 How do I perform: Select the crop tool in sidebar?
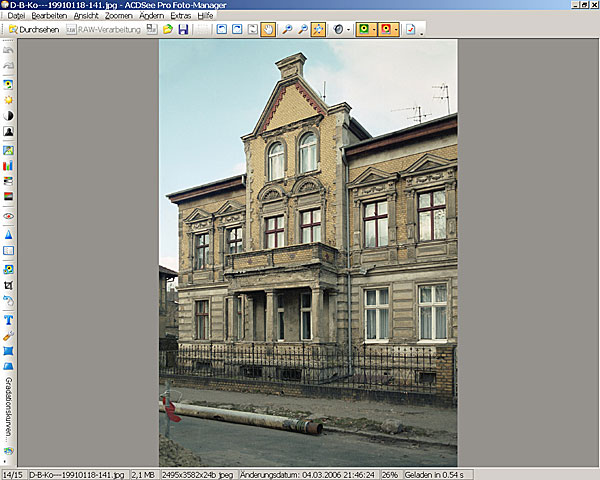click(x=8, y=285)
